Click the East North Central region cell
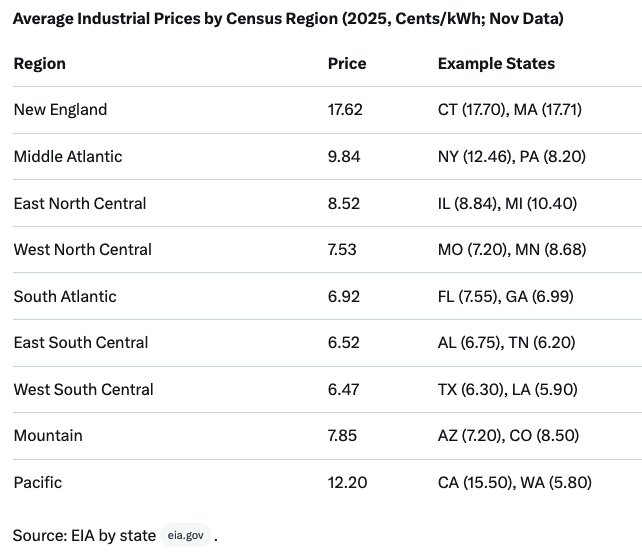 [x=80, y=203]
